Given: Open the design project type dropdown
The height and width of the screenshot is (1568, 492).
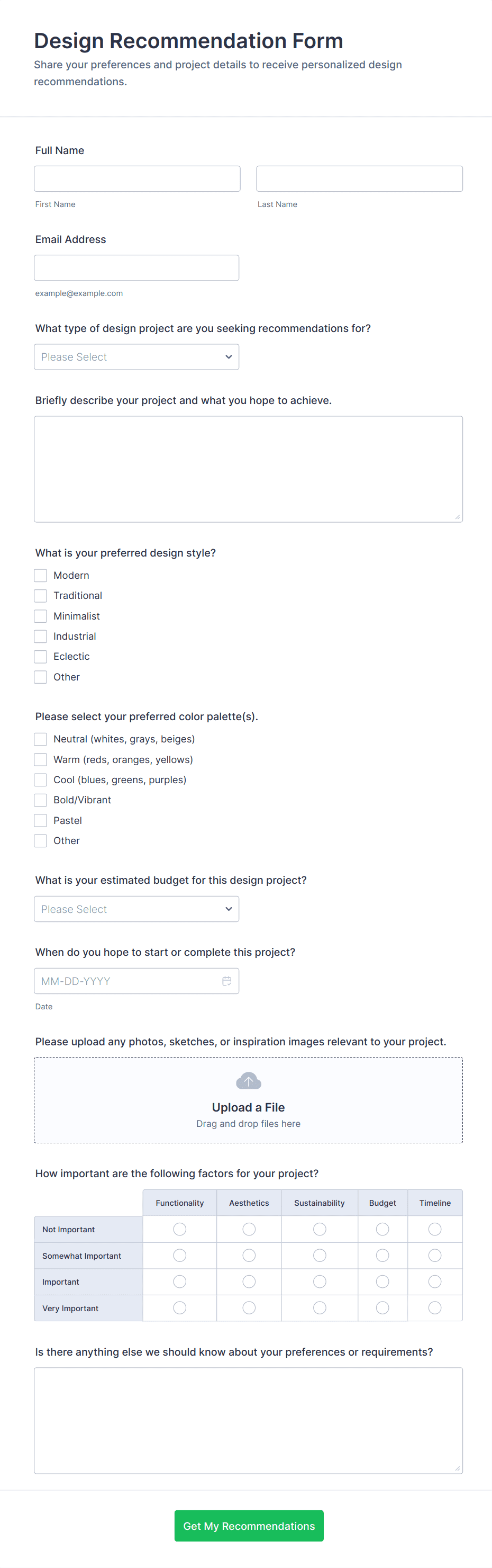Looking at the screenshot, I should tap(136, 357).
